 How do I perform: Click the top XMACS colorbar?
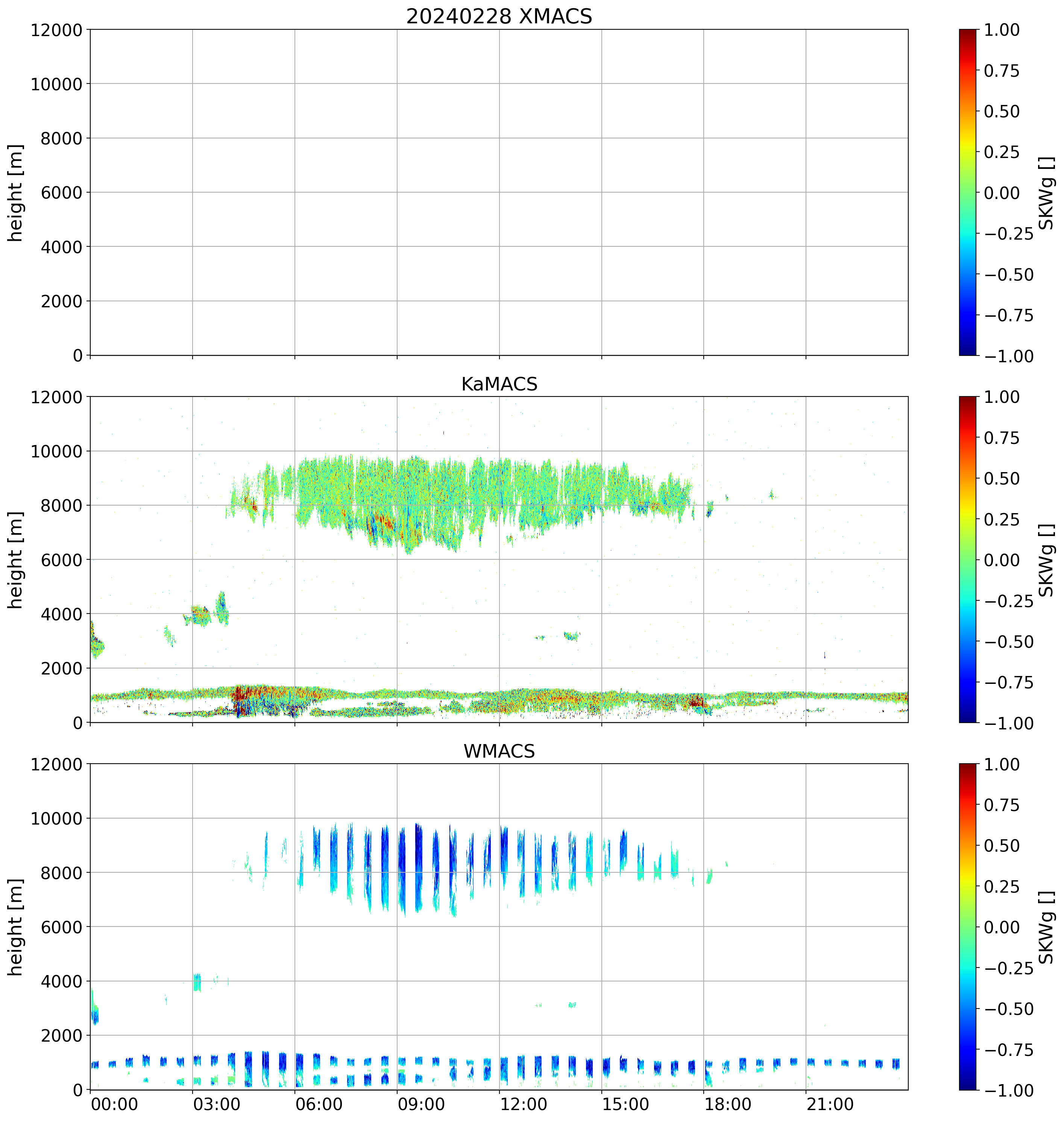(x=968, y=193)
